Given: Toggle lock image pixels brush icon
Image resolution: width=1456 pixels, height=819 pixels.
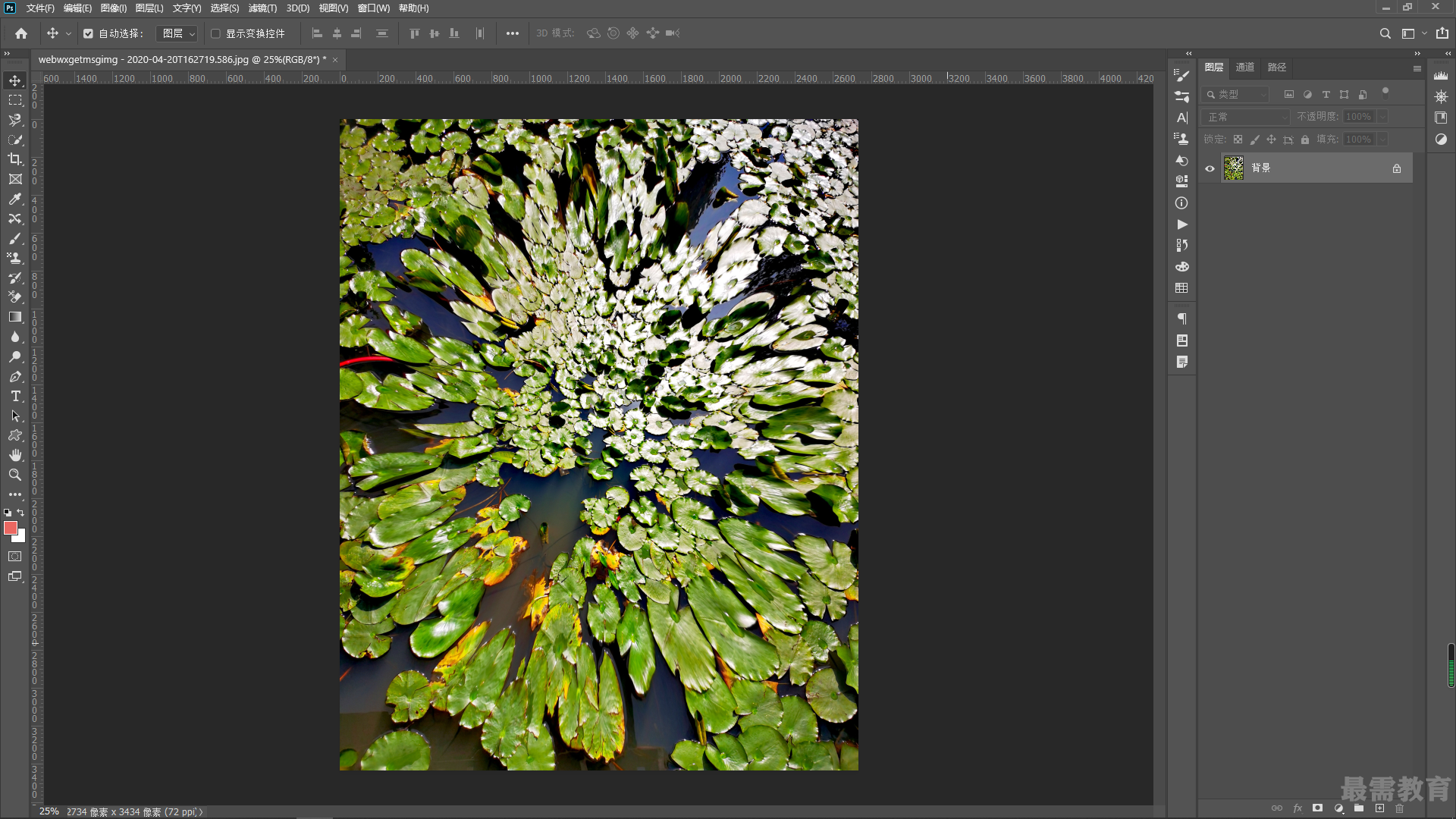Looking at the screenshot, I should tap(1254, 140).
